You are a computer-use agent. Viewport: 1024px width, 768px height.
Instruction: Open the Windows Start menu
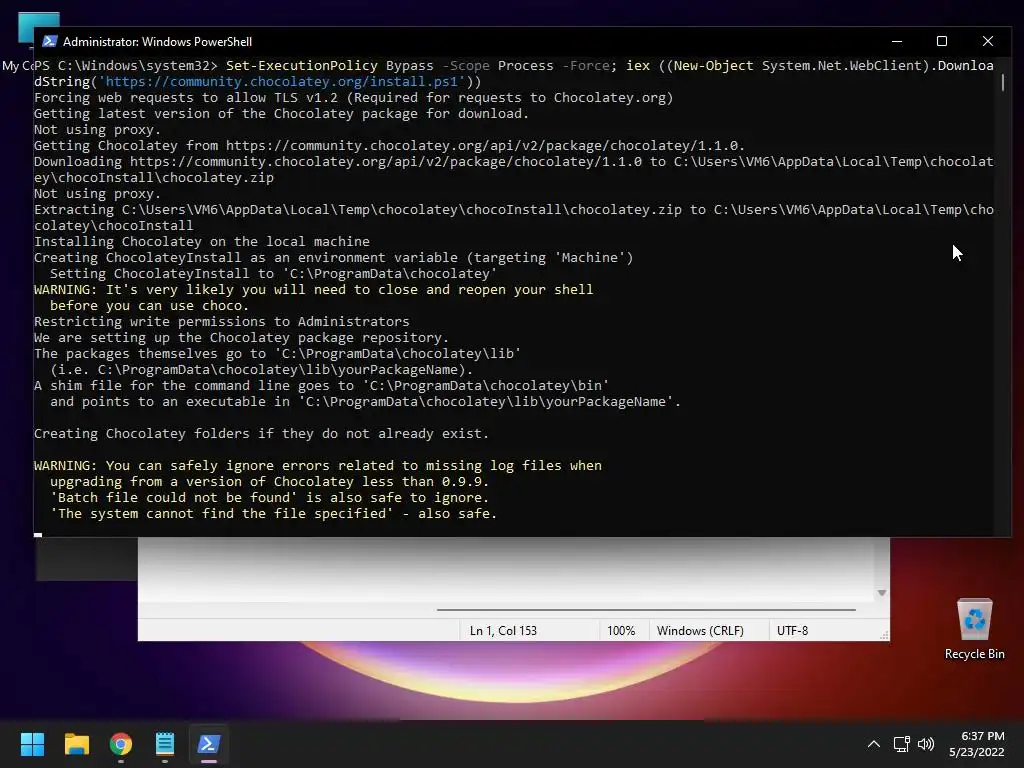[x=32, y=744]
